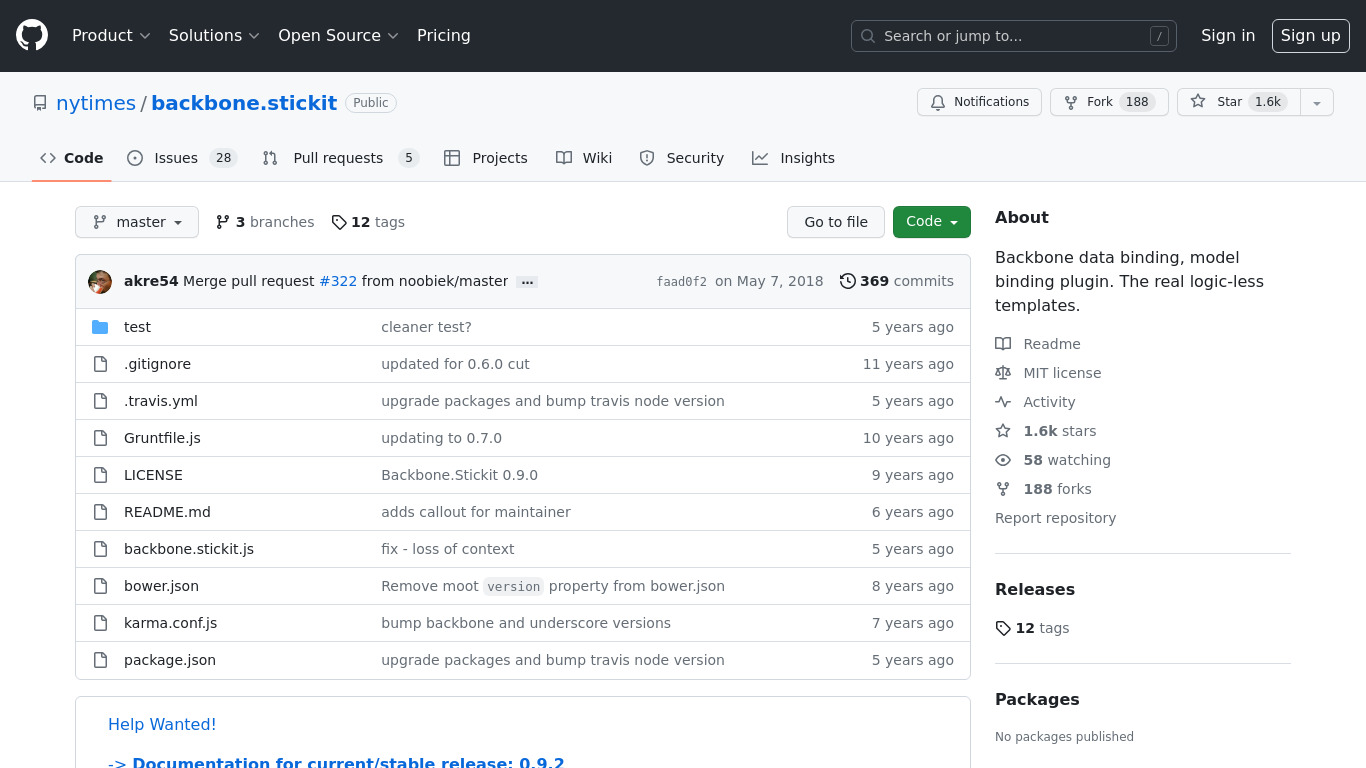Open backbone.stickit repository link
The width and height of the screenshot is (1366, 768).
point(244,103)
